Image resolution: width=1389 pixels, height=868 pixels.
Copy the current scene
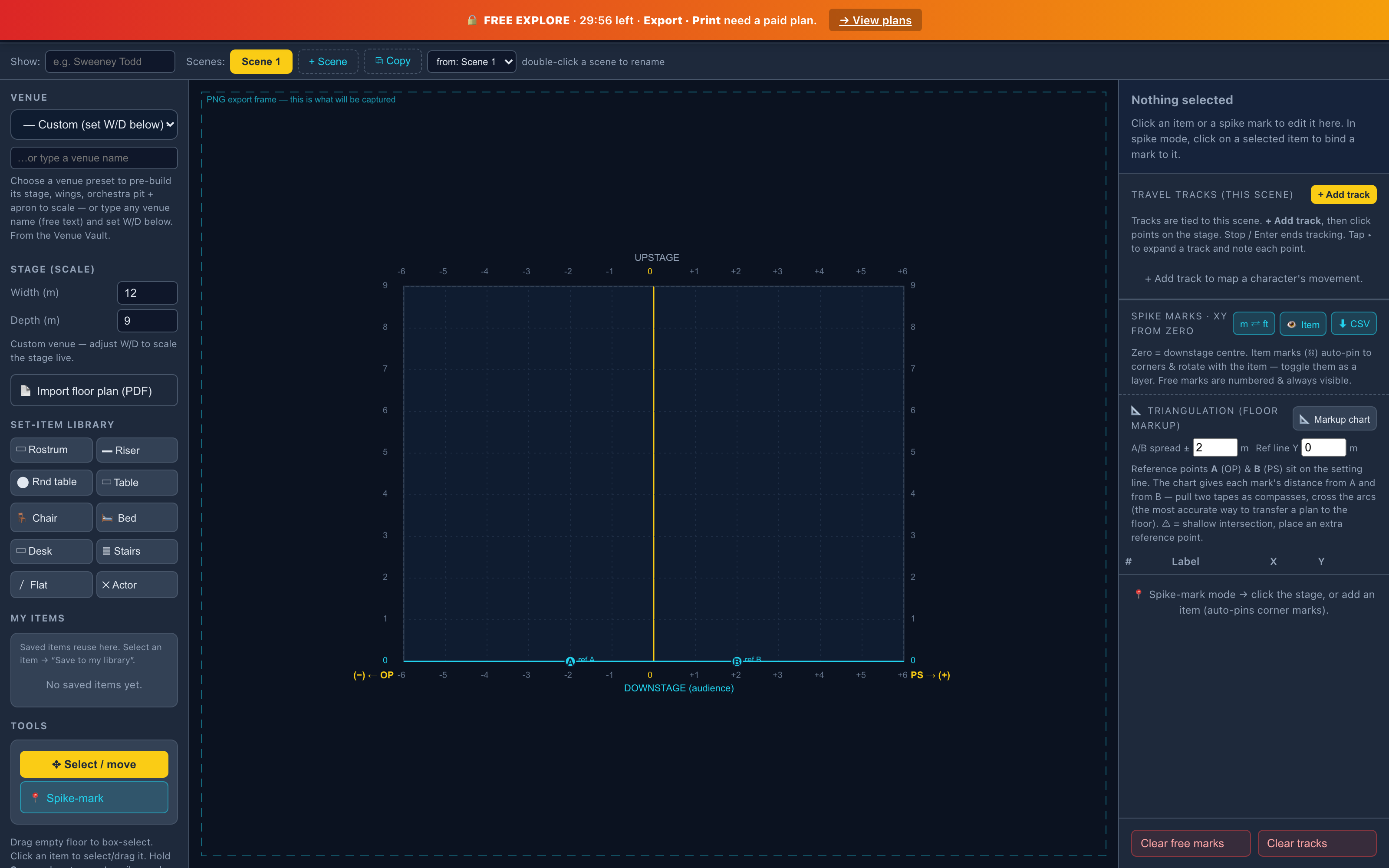pos(392,61)
